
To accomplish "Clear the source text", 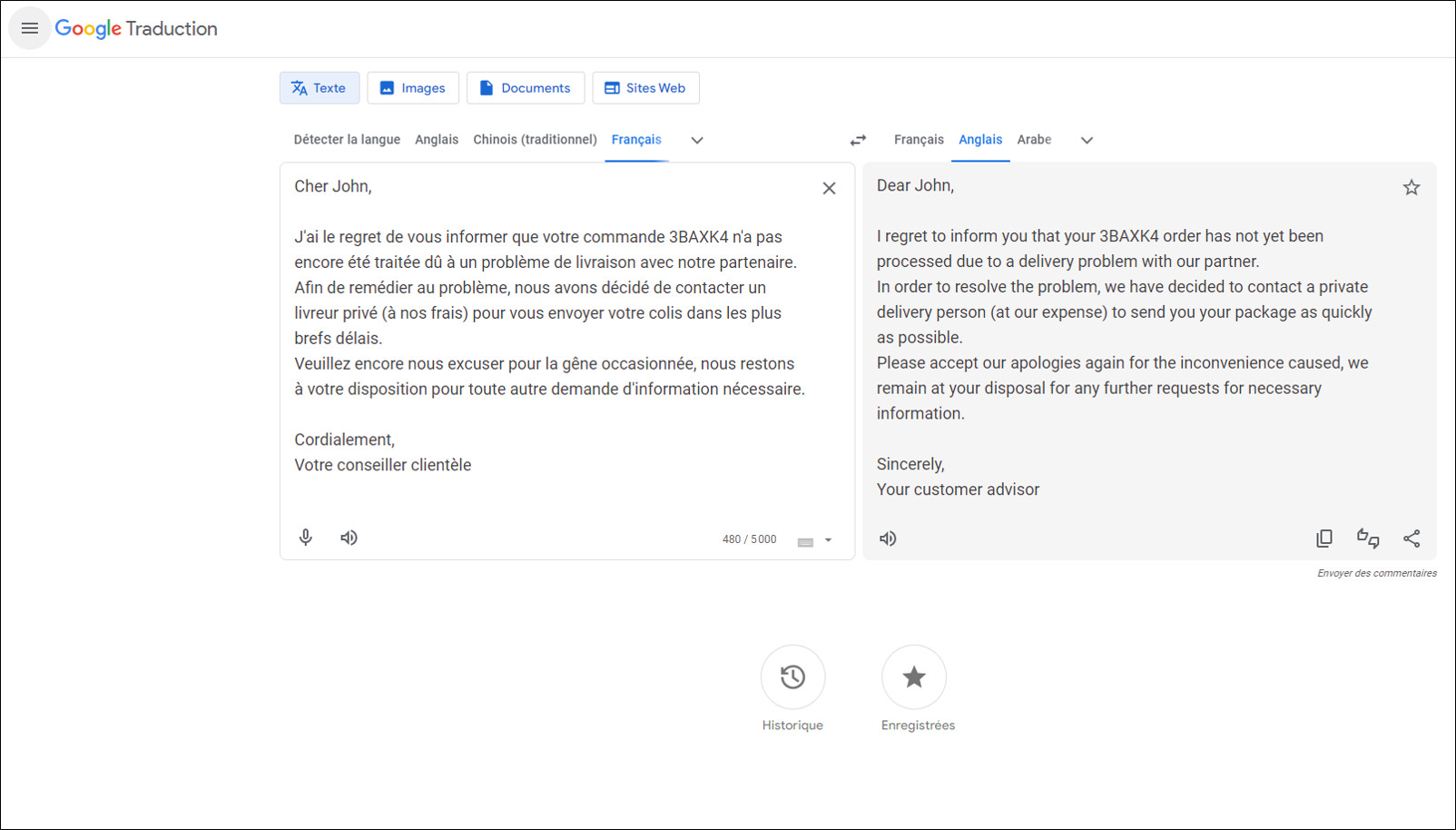I will click(x=829, y=188).
